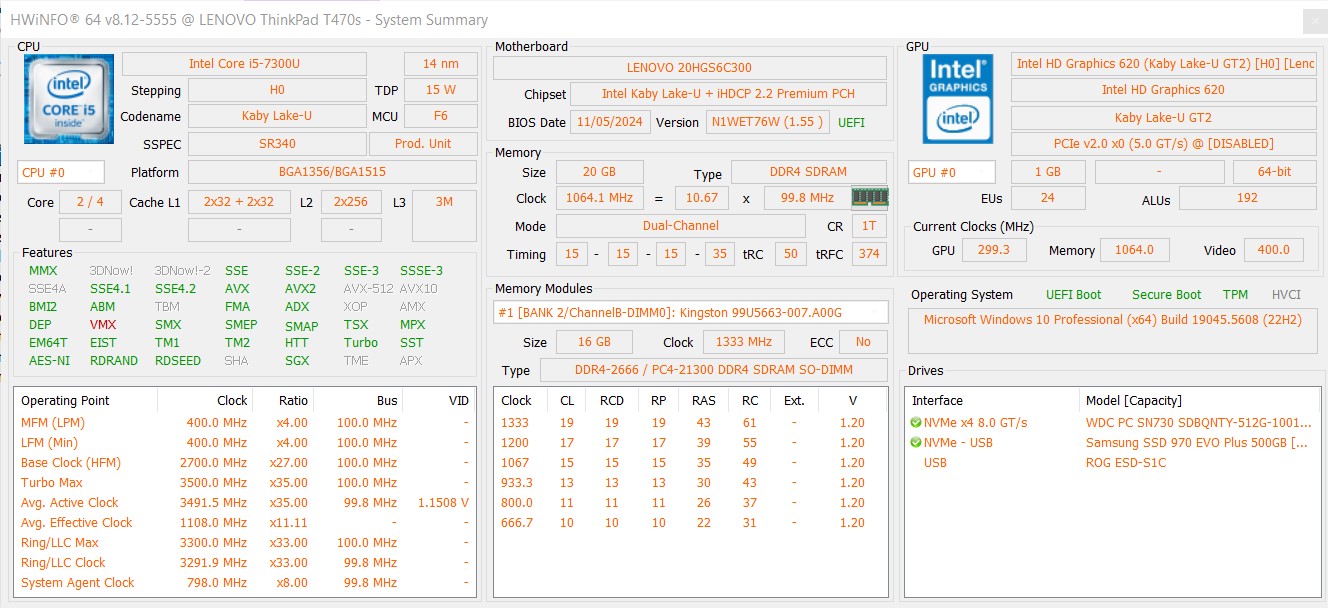Click the Microsoft Windows 10 Professional OS text
Image resolution: width=1328 pixels, height=608 pixels.
tap(1112, 320)
